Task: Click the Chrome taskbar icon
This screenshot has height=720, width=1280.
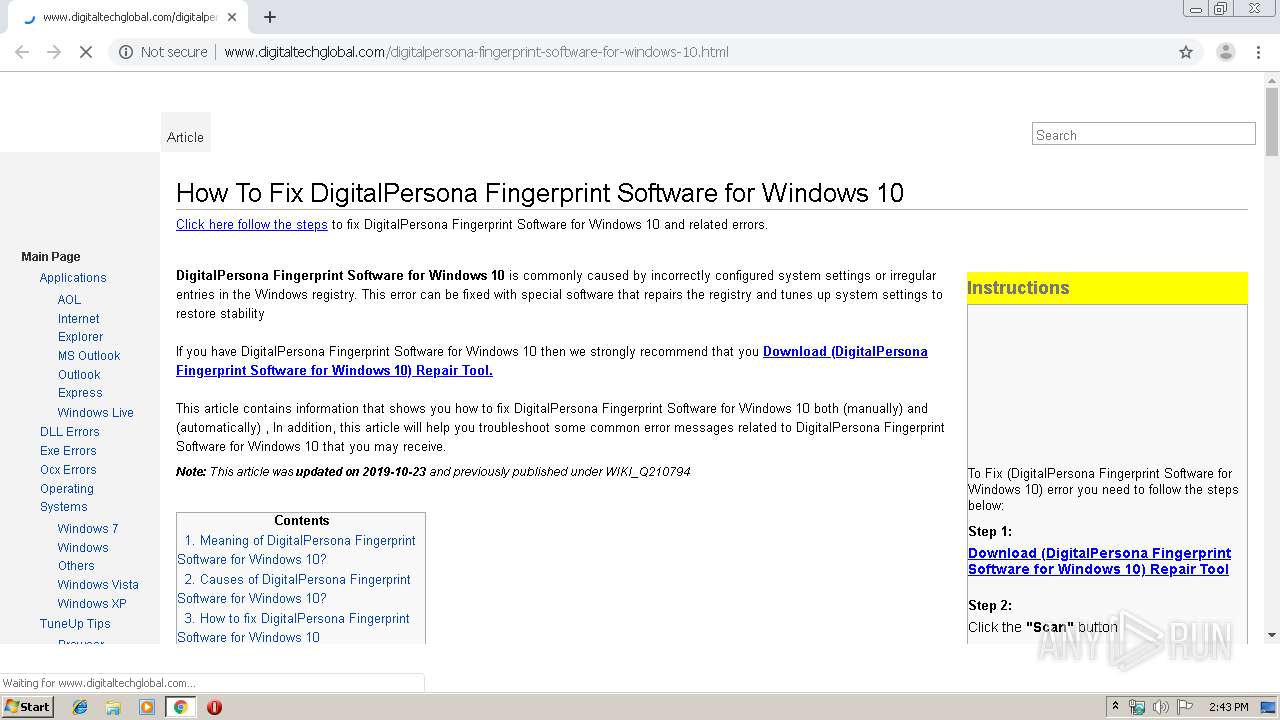Action: 181,707
